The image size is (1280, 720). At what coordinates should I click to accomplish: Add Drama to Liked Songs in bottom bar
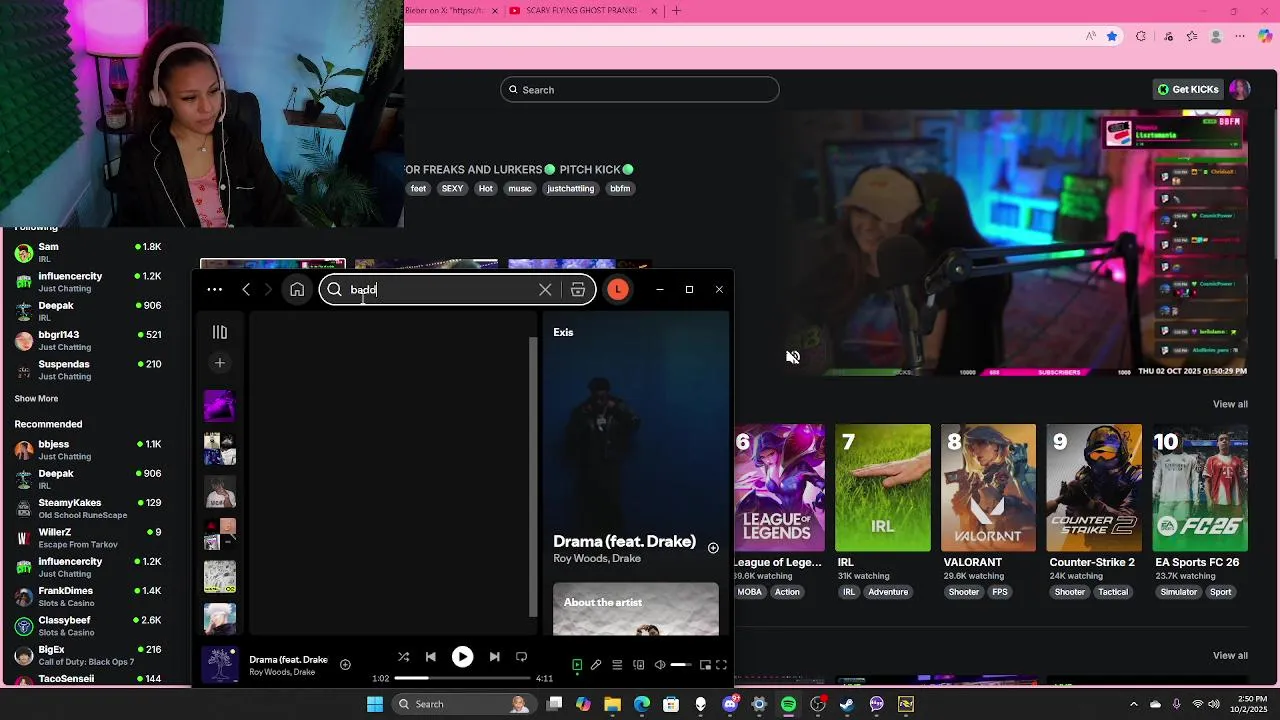345,665
